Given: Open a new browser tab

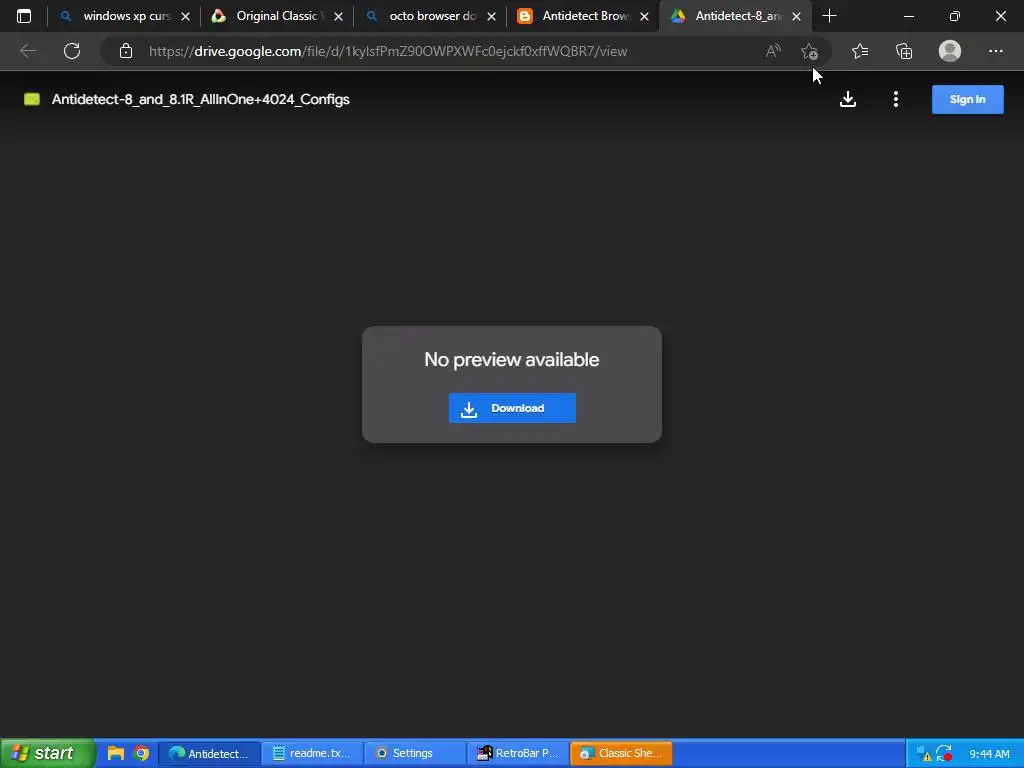Looking at the screenshot, I should 829,16.
